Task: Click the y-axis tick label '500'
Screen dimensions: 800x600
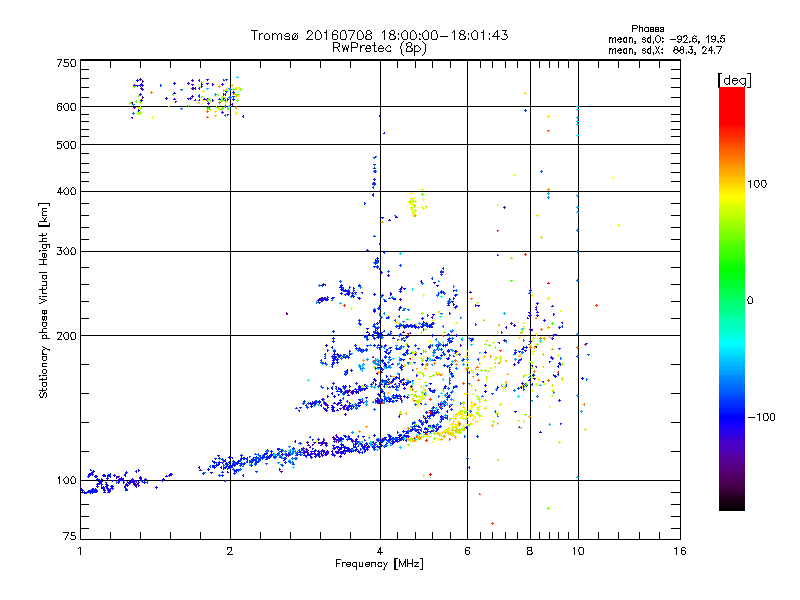Action: 66,145
